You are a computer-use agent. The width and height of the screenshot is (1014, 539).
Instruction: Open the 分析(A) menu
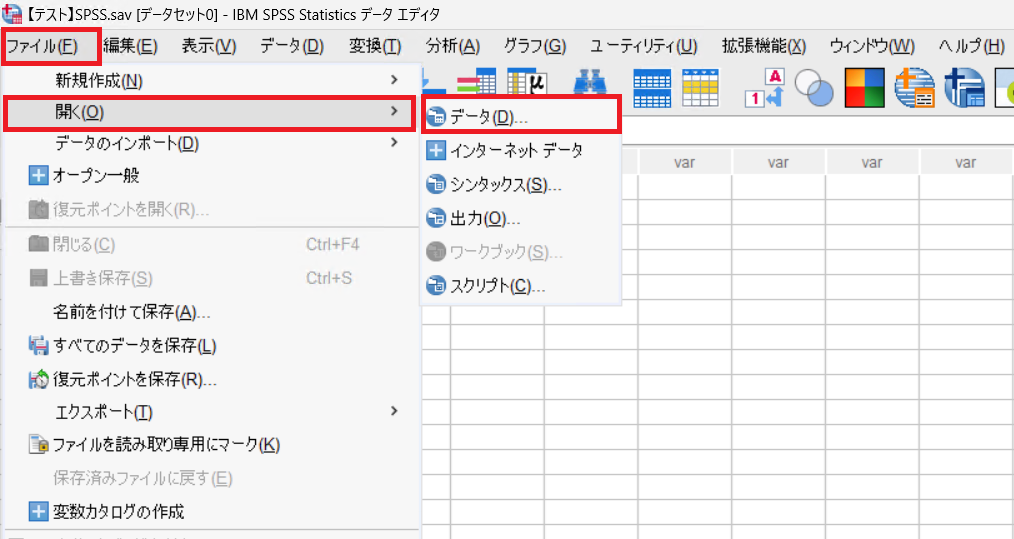453,47
